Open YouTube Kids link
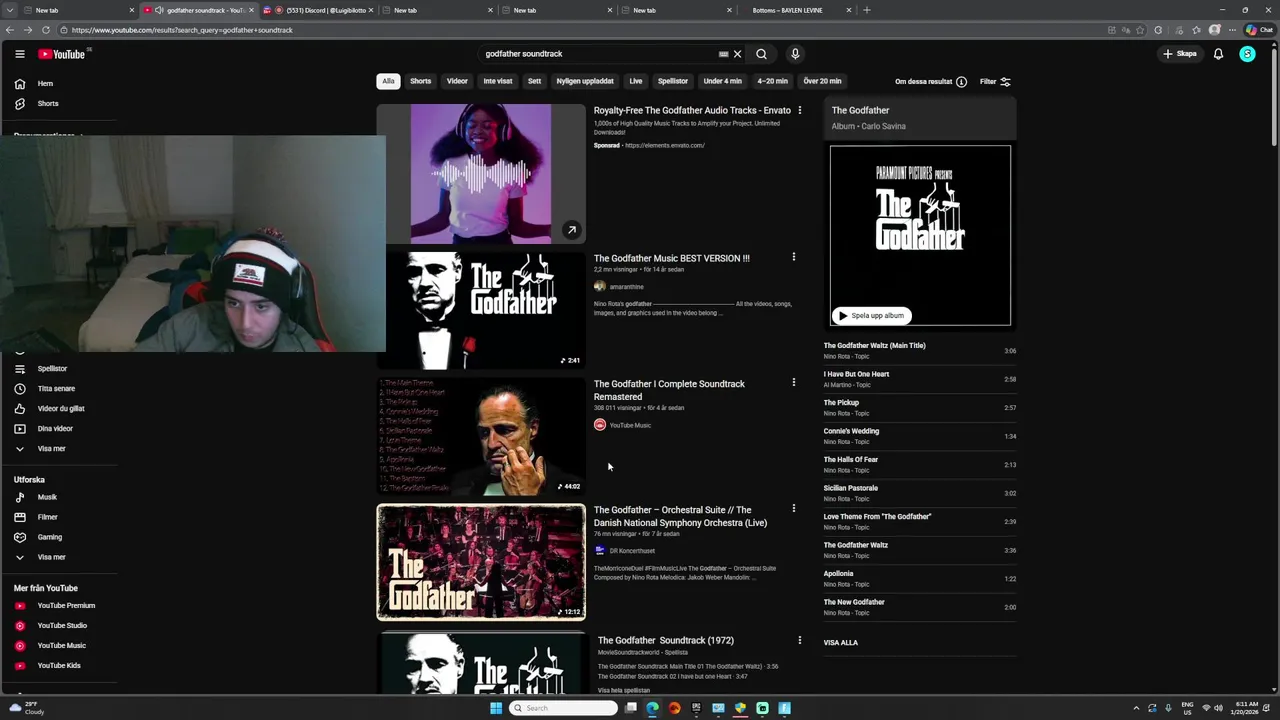Screen dimensions: 1280x720 coord(60,666)
